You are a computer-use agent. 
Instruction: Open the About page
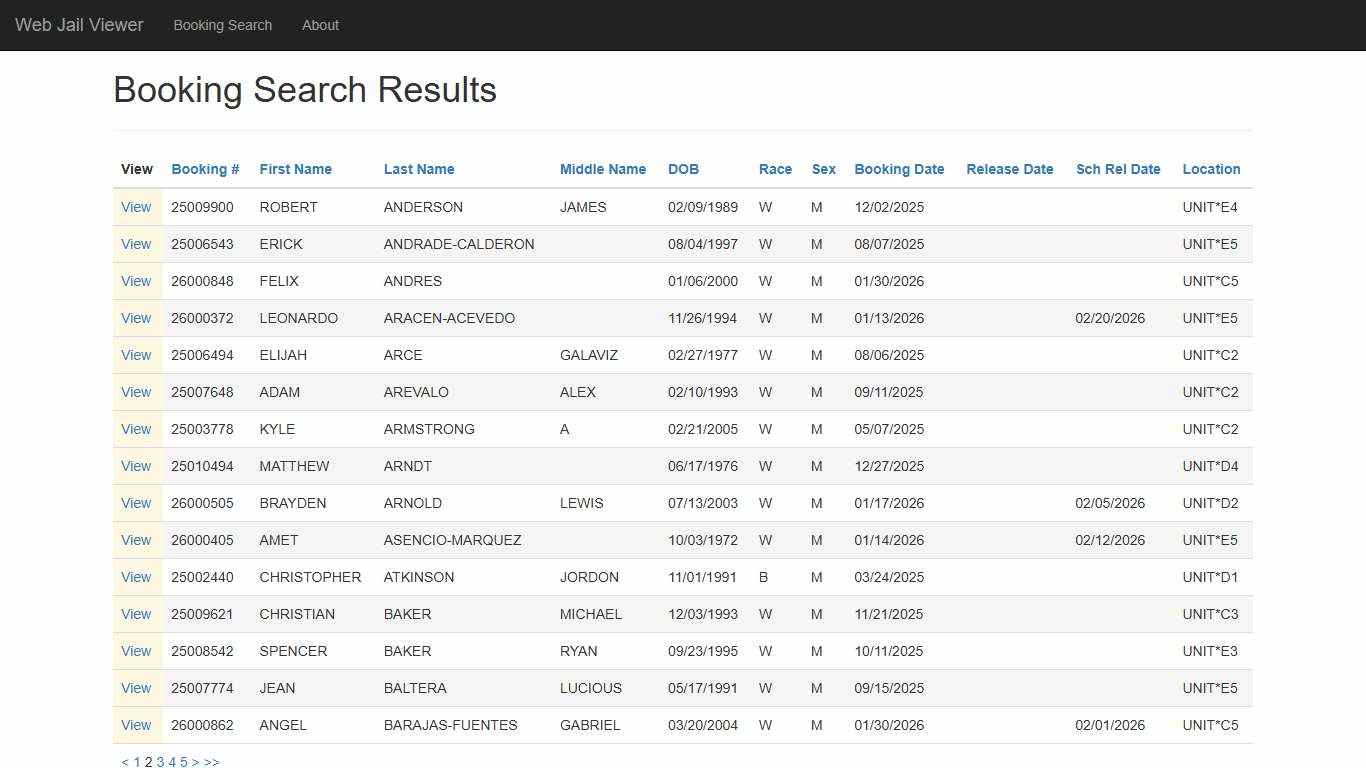point(320,25)
